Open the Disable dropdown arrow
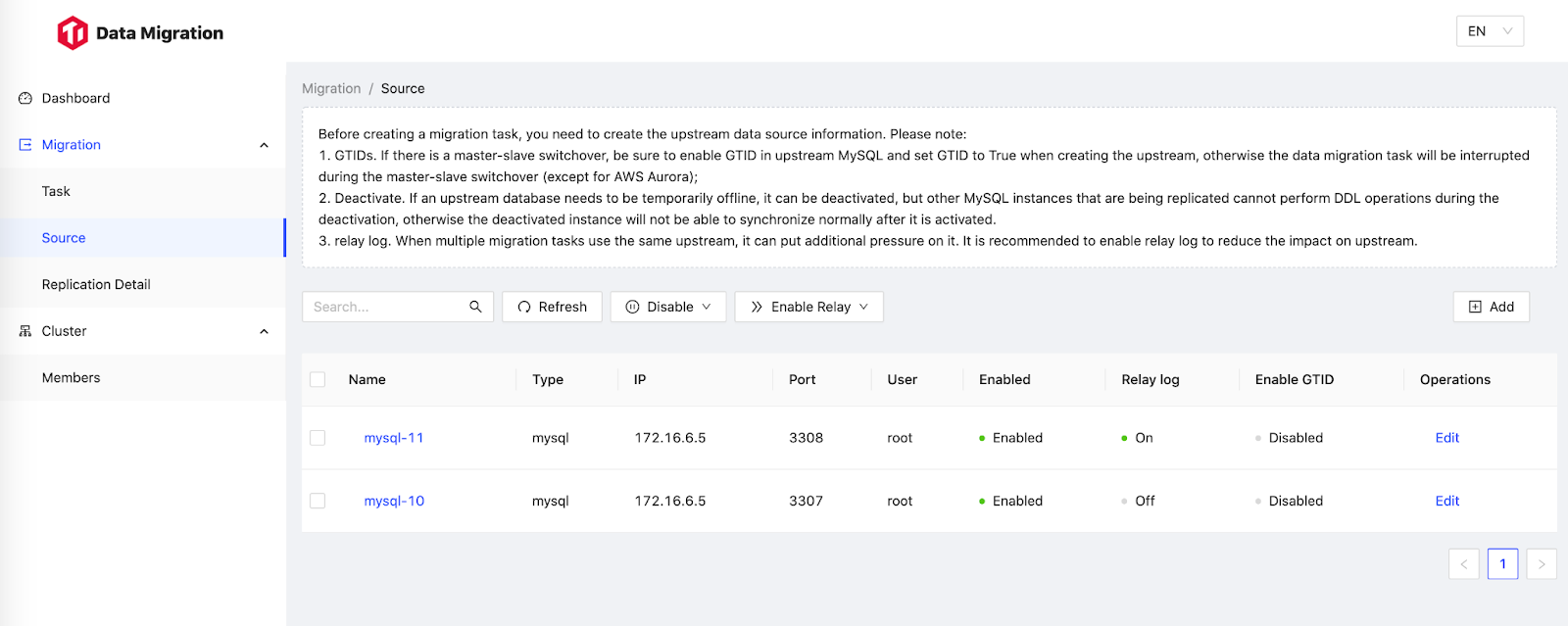The image size is (1568, 626). [707, 307]
